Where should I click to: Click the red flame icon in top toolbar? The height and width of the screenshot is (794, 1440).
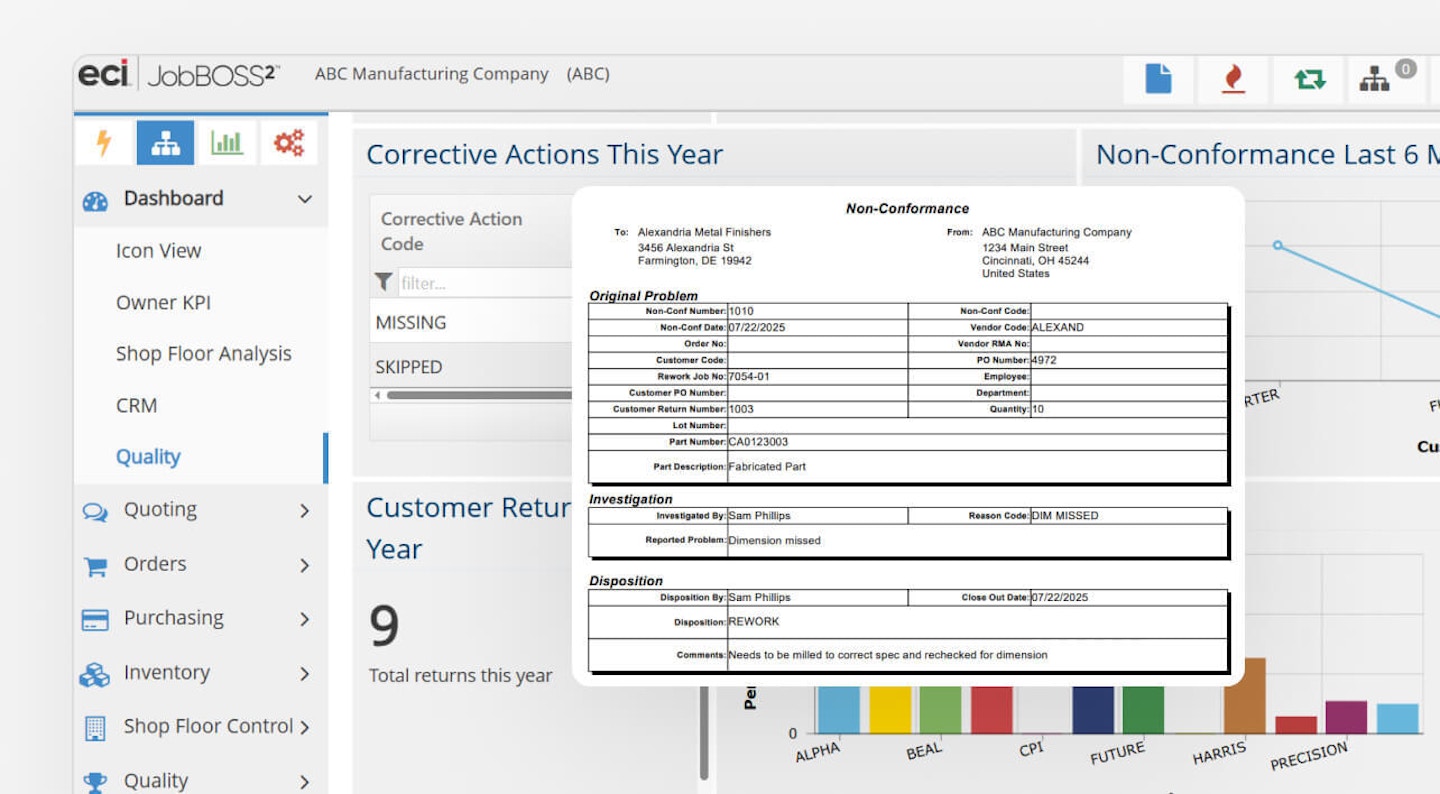(x=1234, y=79)
